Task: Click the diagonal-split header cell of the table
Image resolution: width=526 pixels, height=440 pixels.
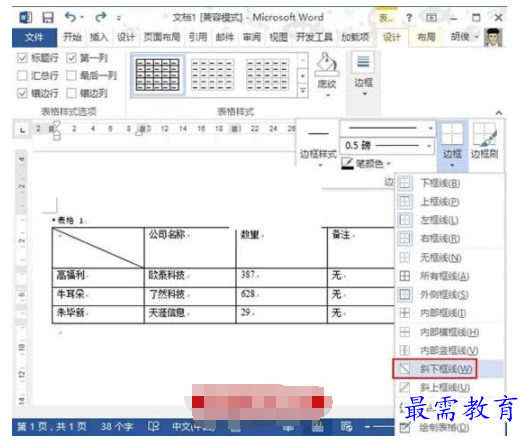Action: [x=98, y=248]
